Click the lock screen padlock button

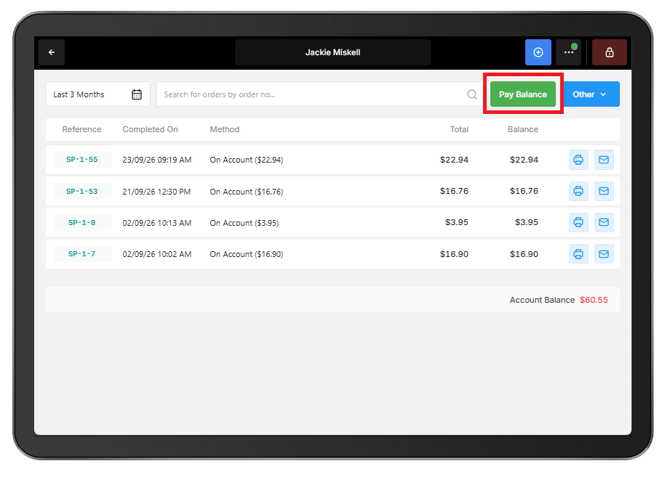point(609,52)
